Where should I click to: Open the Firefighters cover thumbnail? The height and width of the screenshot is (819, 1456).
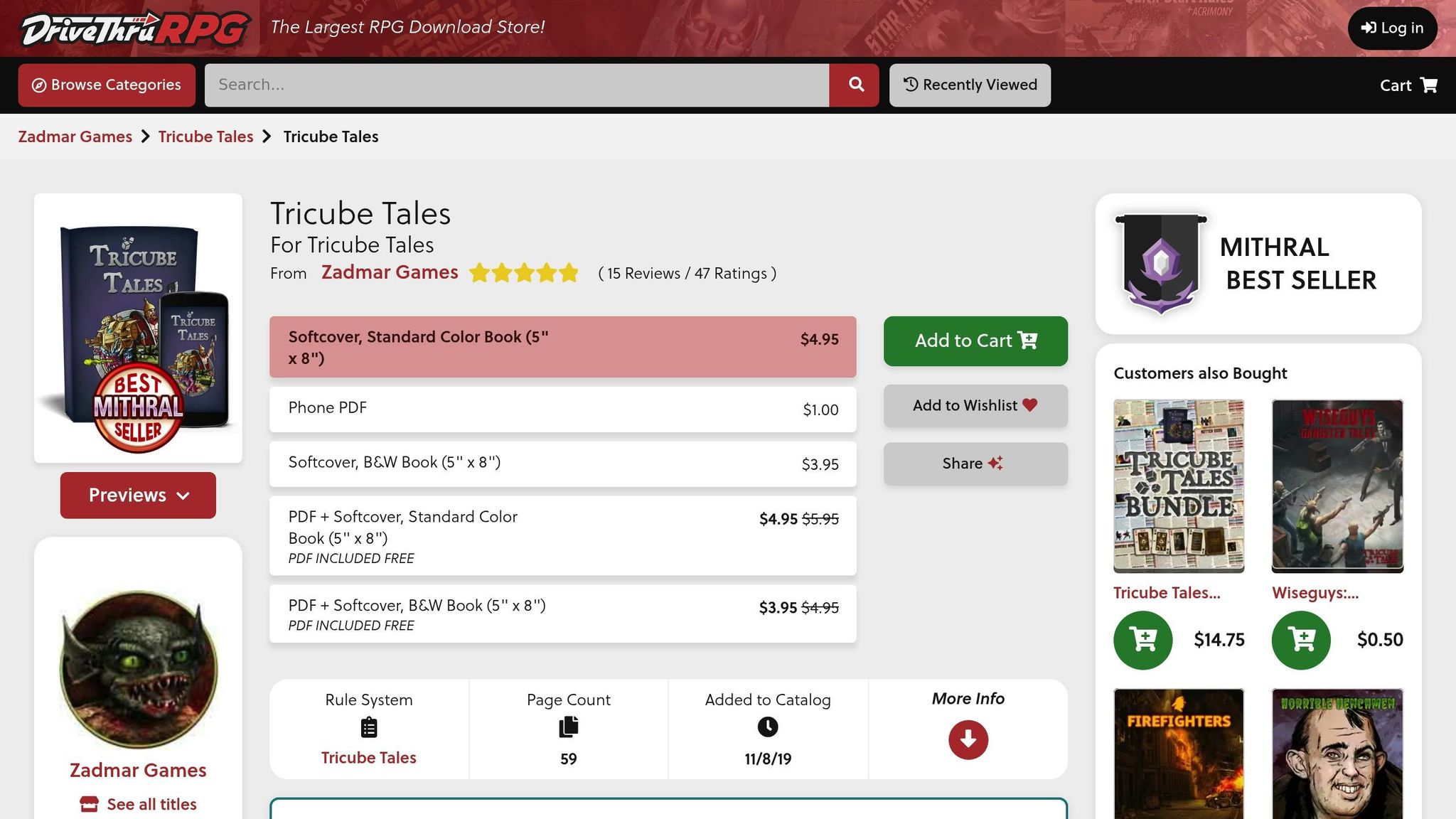[1179, 754]
